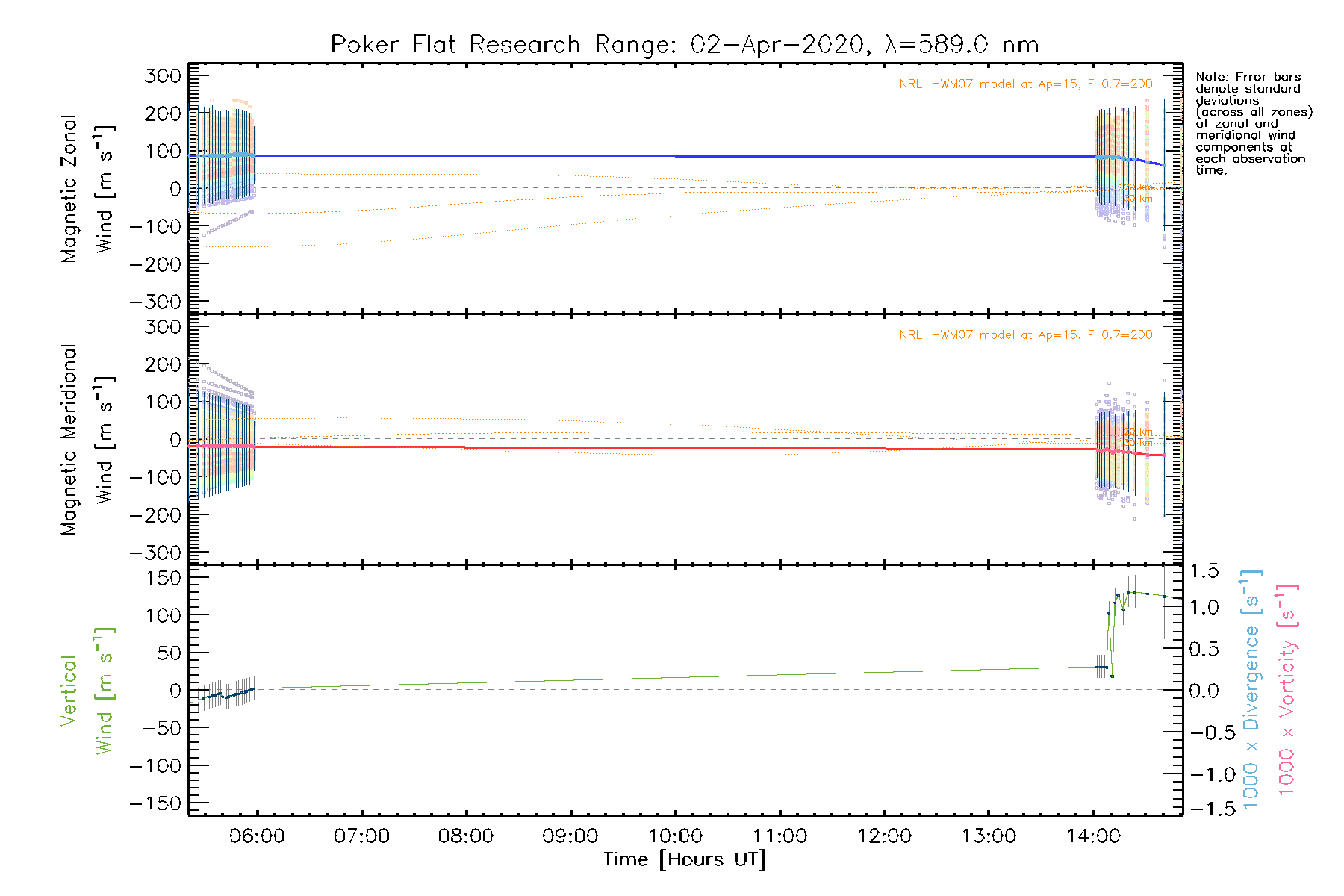Click the 300 tick label of zonal wind axis
This screenshot has width=1344, height=896.
coord(164,76)
